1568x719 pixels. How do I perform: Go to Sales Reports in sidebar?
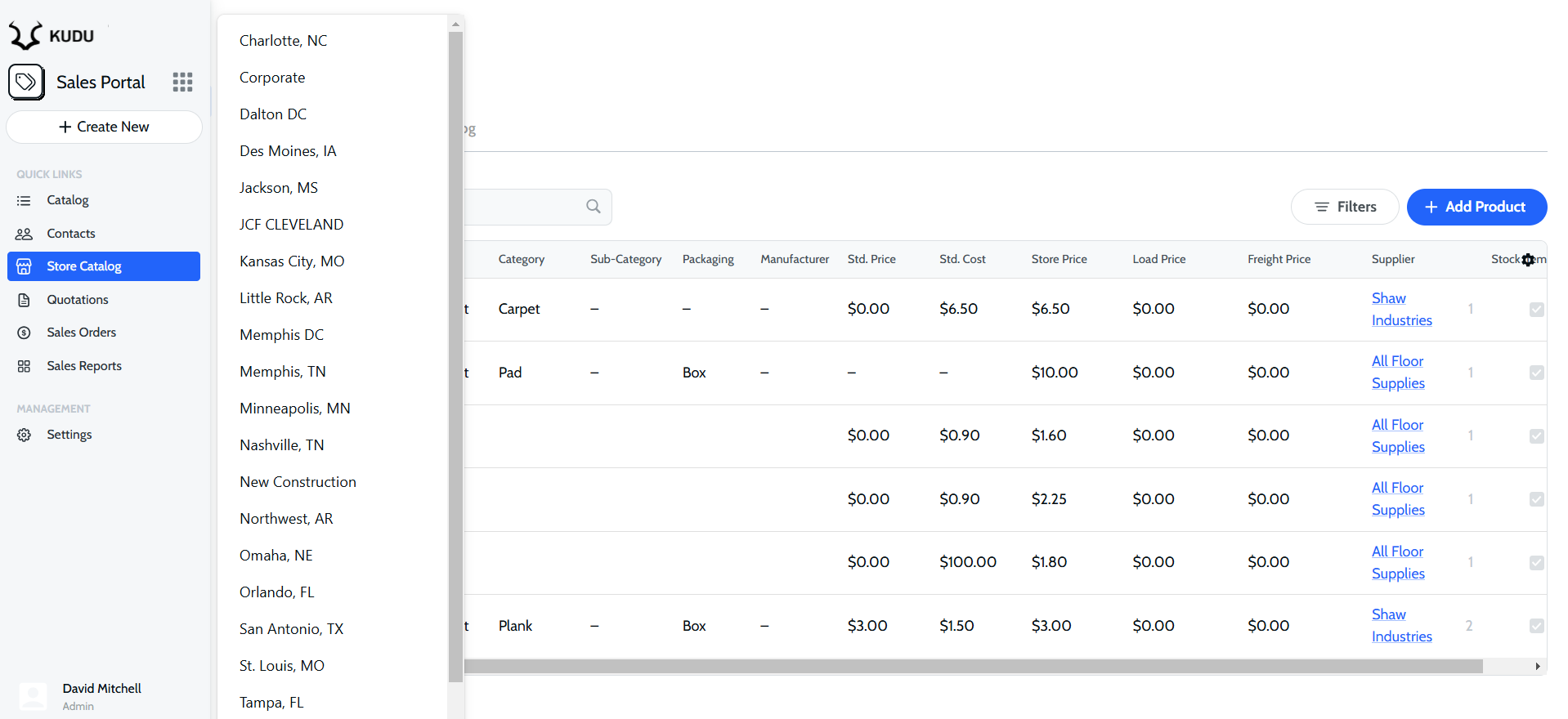click(x=84, y=366)
